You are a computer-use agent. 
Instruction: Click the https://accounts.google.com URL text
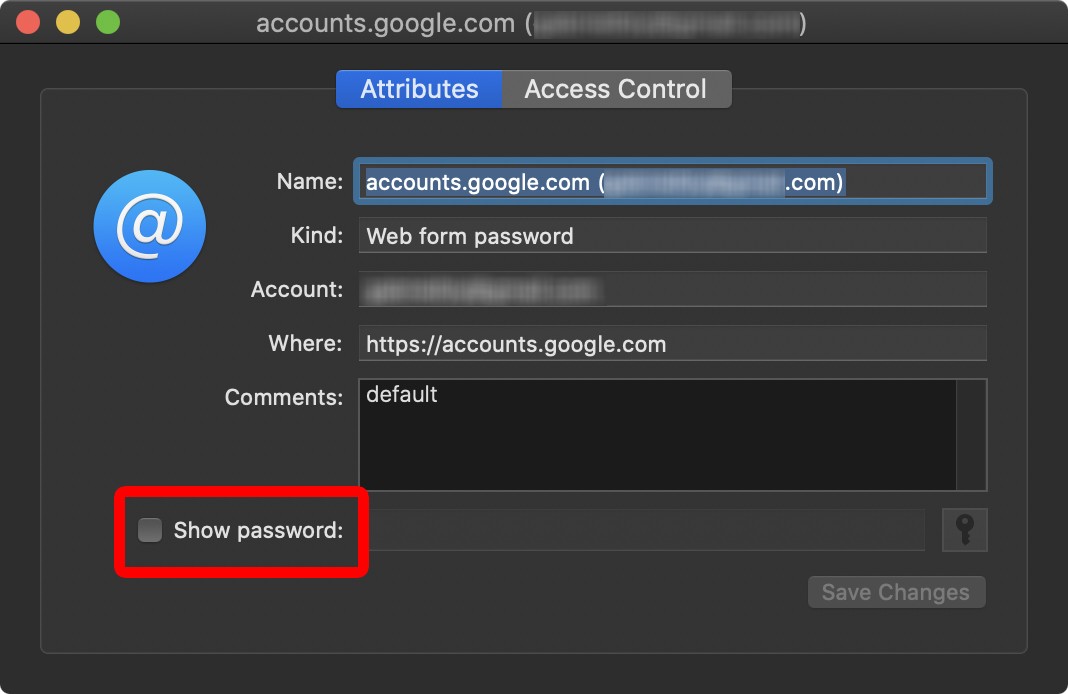pyautogui.click(x=516, y=344)
